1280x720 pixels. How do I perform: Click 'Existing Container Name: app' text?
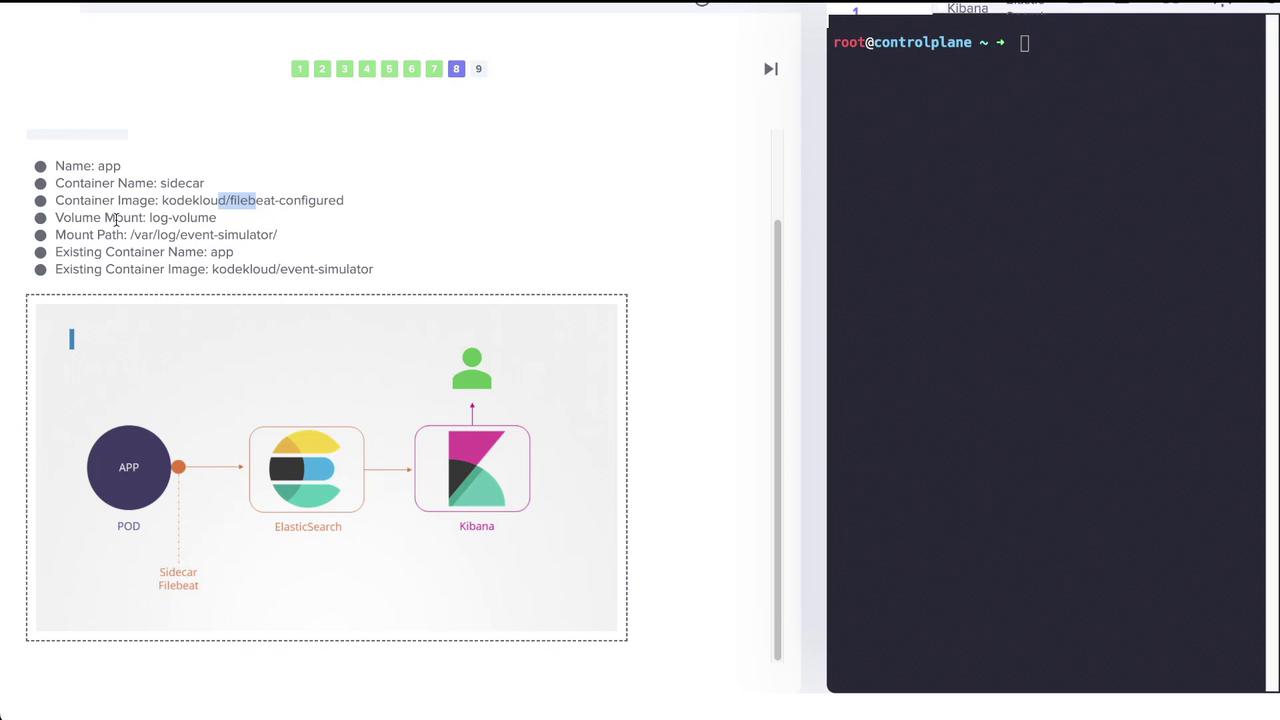point(144,252)
